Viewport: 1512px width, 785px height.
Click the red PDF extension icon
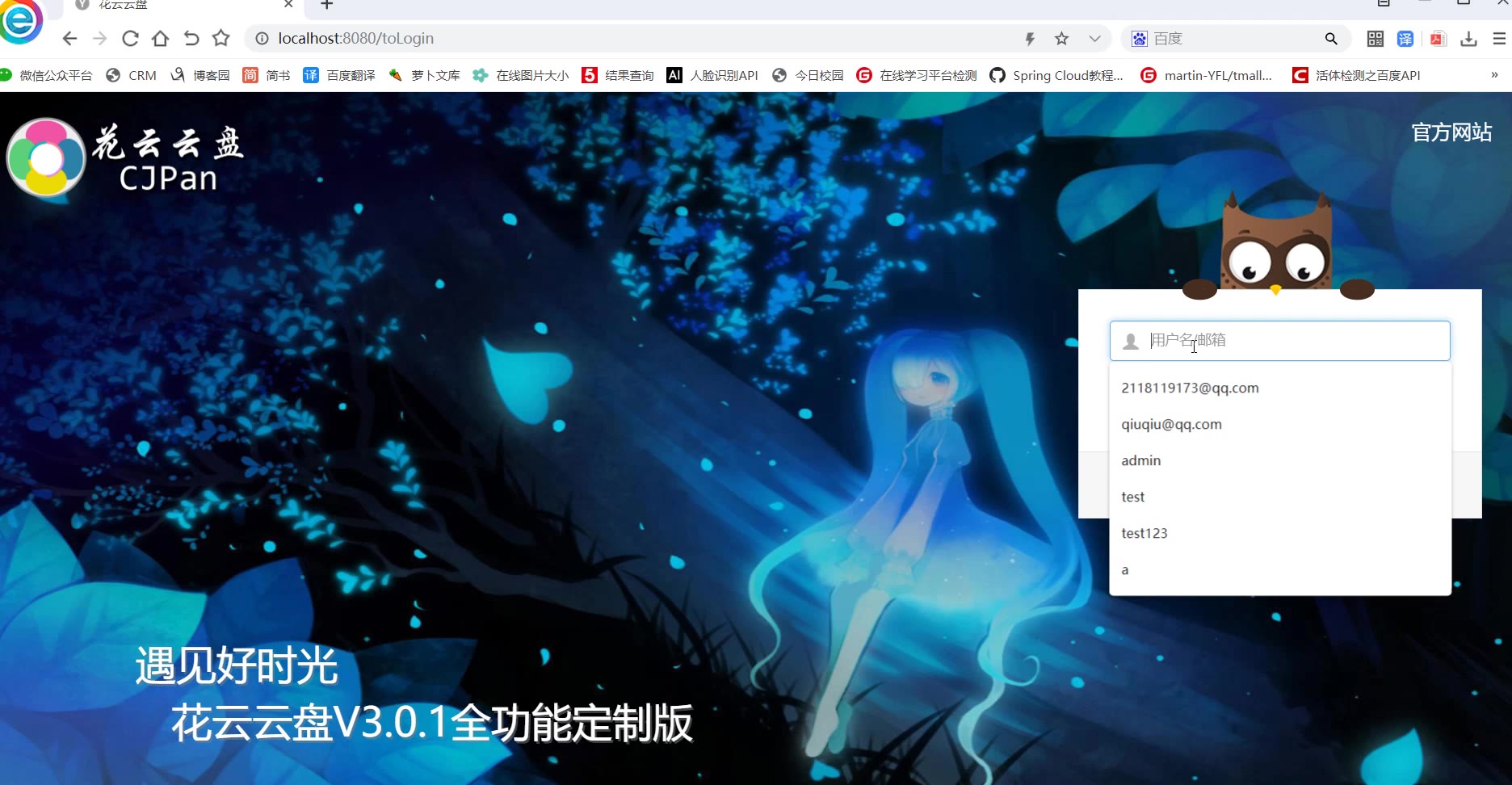click(x=1438, y=38)
